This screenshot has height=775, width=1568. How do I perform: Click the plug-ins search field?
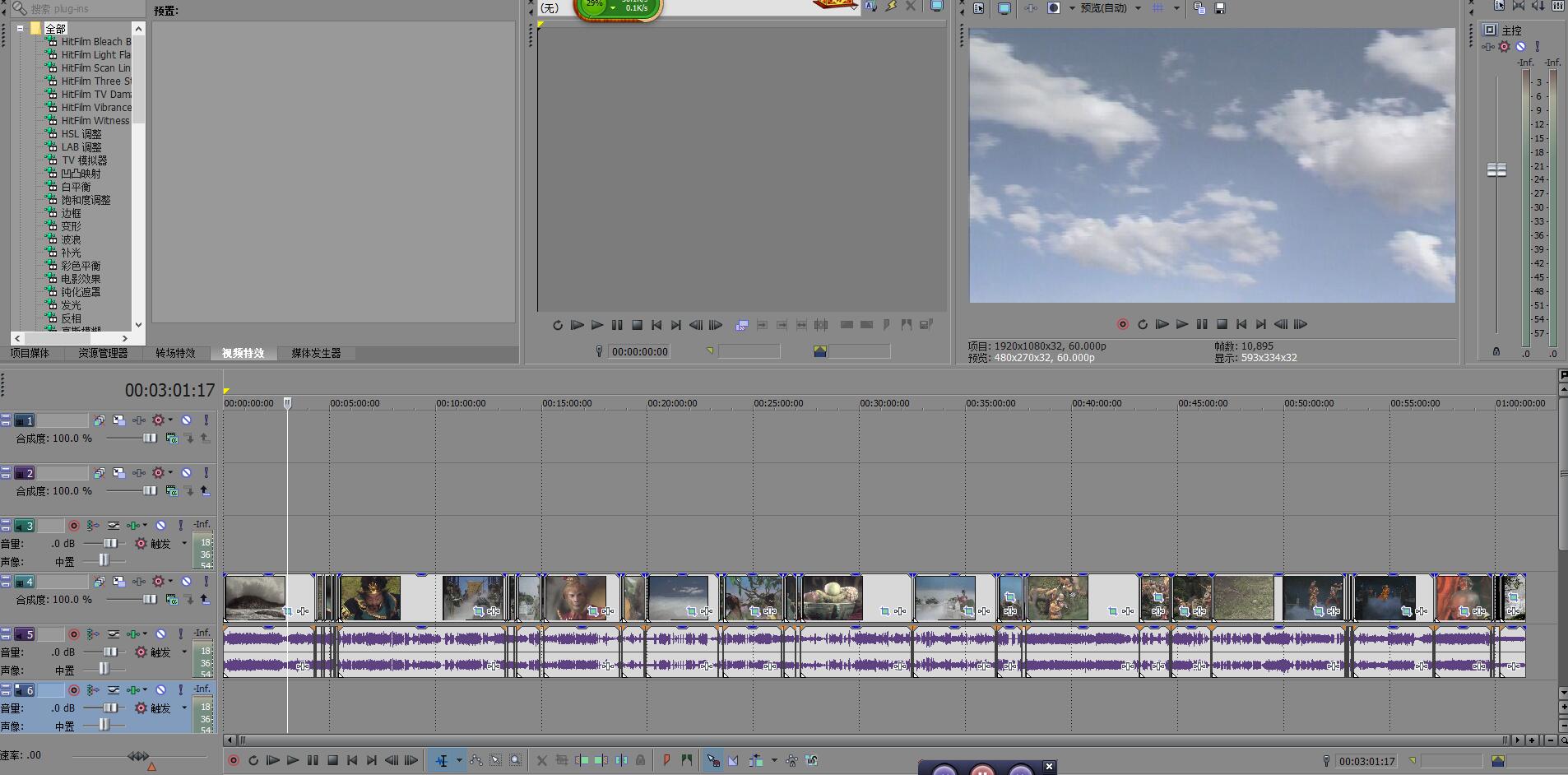[x=79, y=9]
